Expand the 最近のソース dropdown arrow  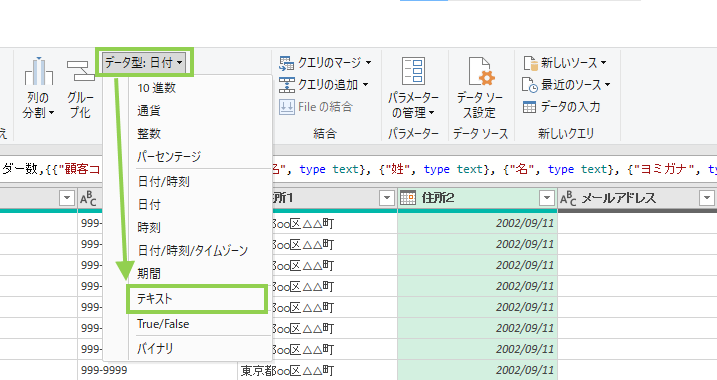click(607, 85)
